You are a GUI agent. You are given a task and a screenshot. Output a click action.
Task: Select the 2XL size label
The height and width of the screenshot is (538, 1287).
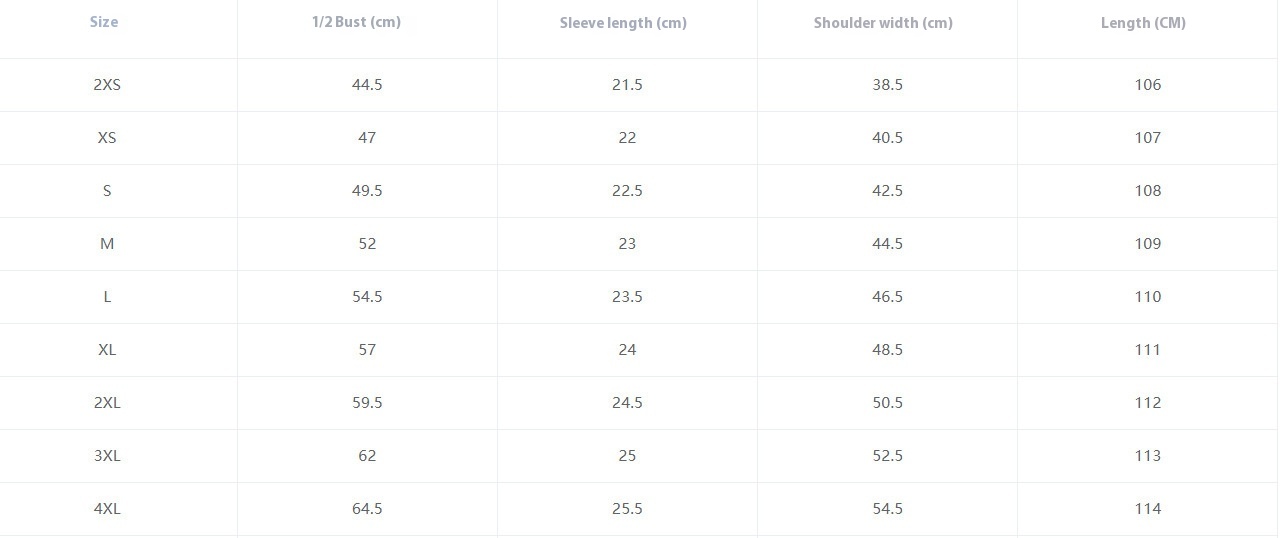click(x=107, y=403)
